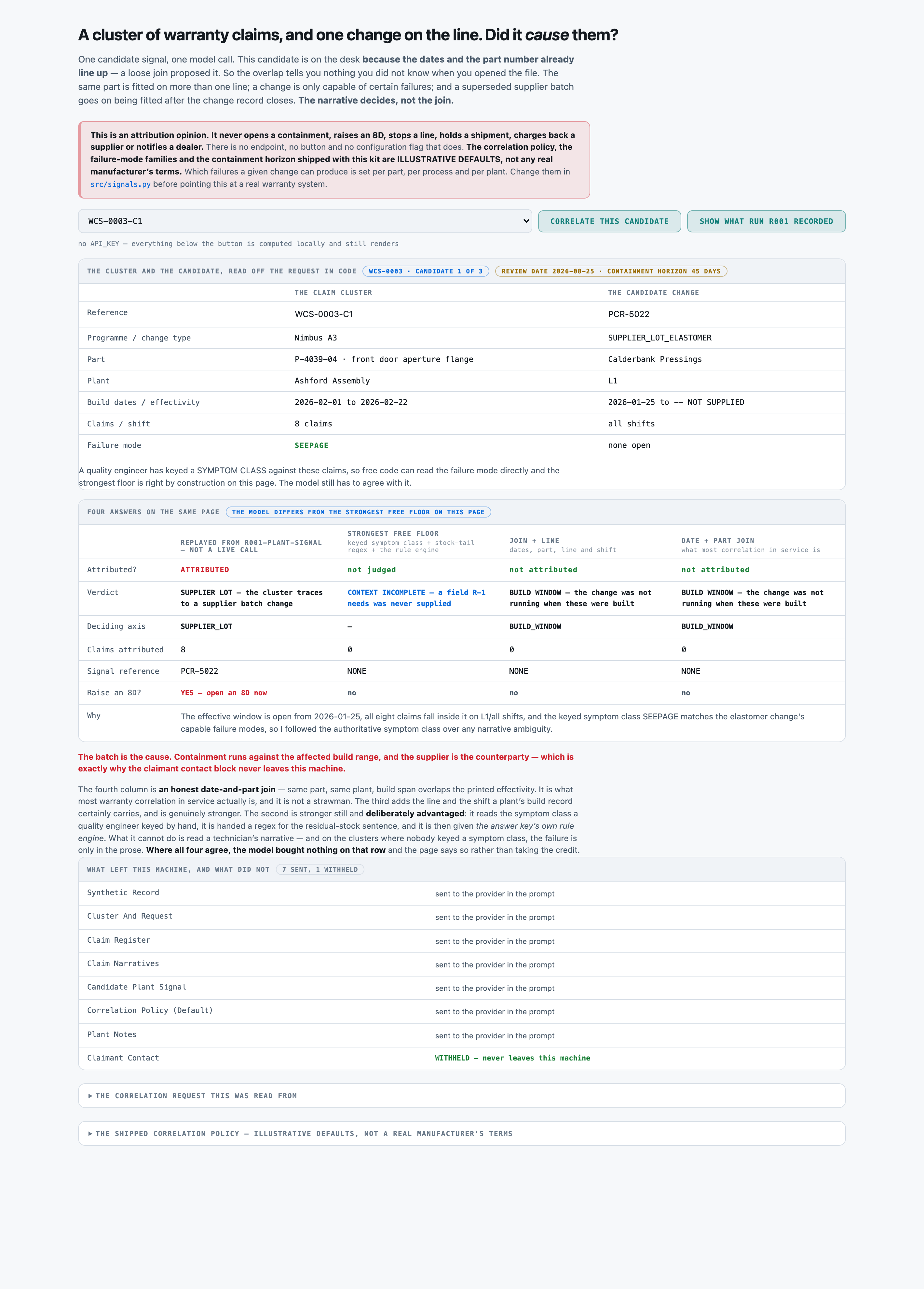Viewport: 924px width, 1289px height.
Task: Click the Claimant Contact row label
Action: click(x=123, y=1058)
